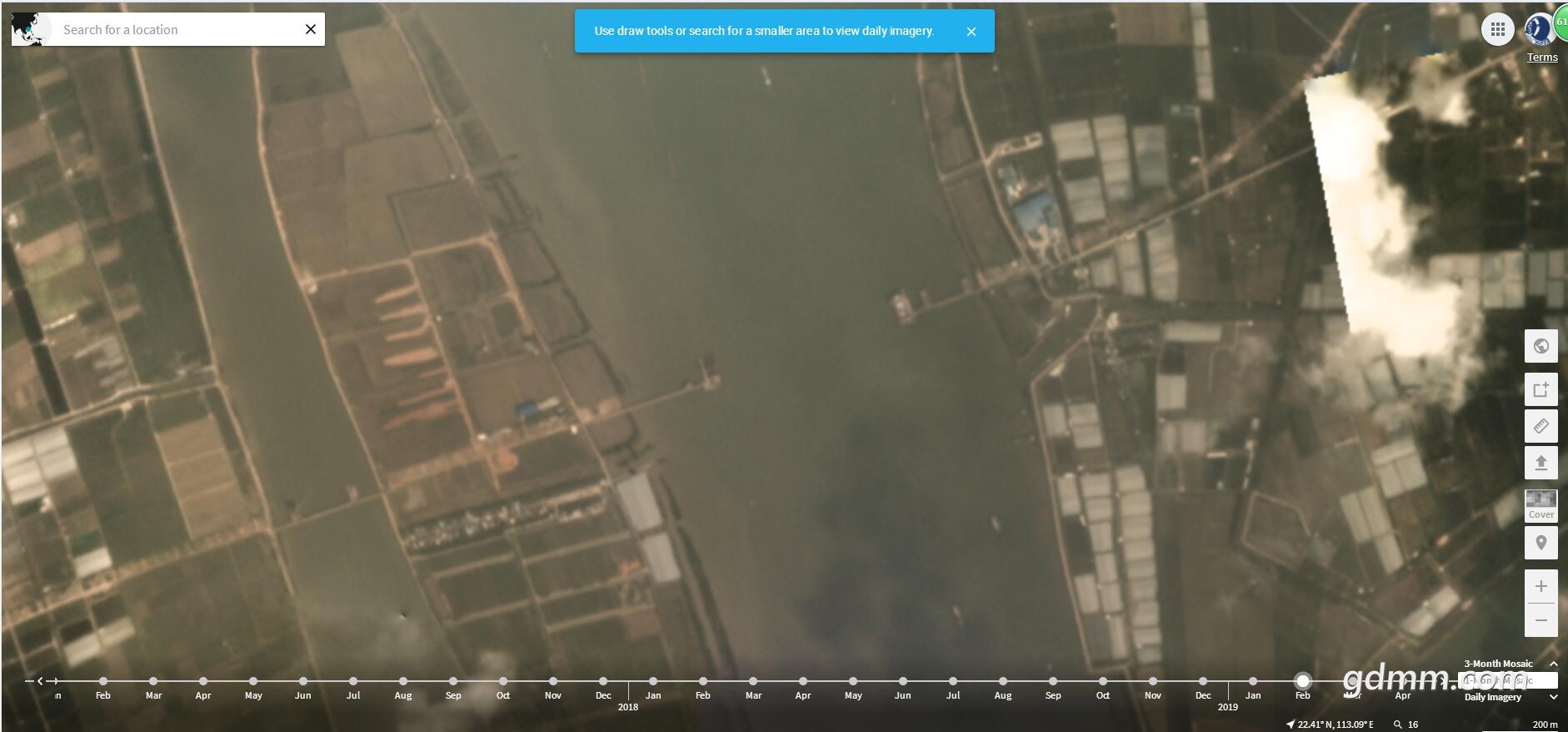Viewport: 1568px width, 732px height.
Task: Open the Terms link
Action: pos(1541,57)
